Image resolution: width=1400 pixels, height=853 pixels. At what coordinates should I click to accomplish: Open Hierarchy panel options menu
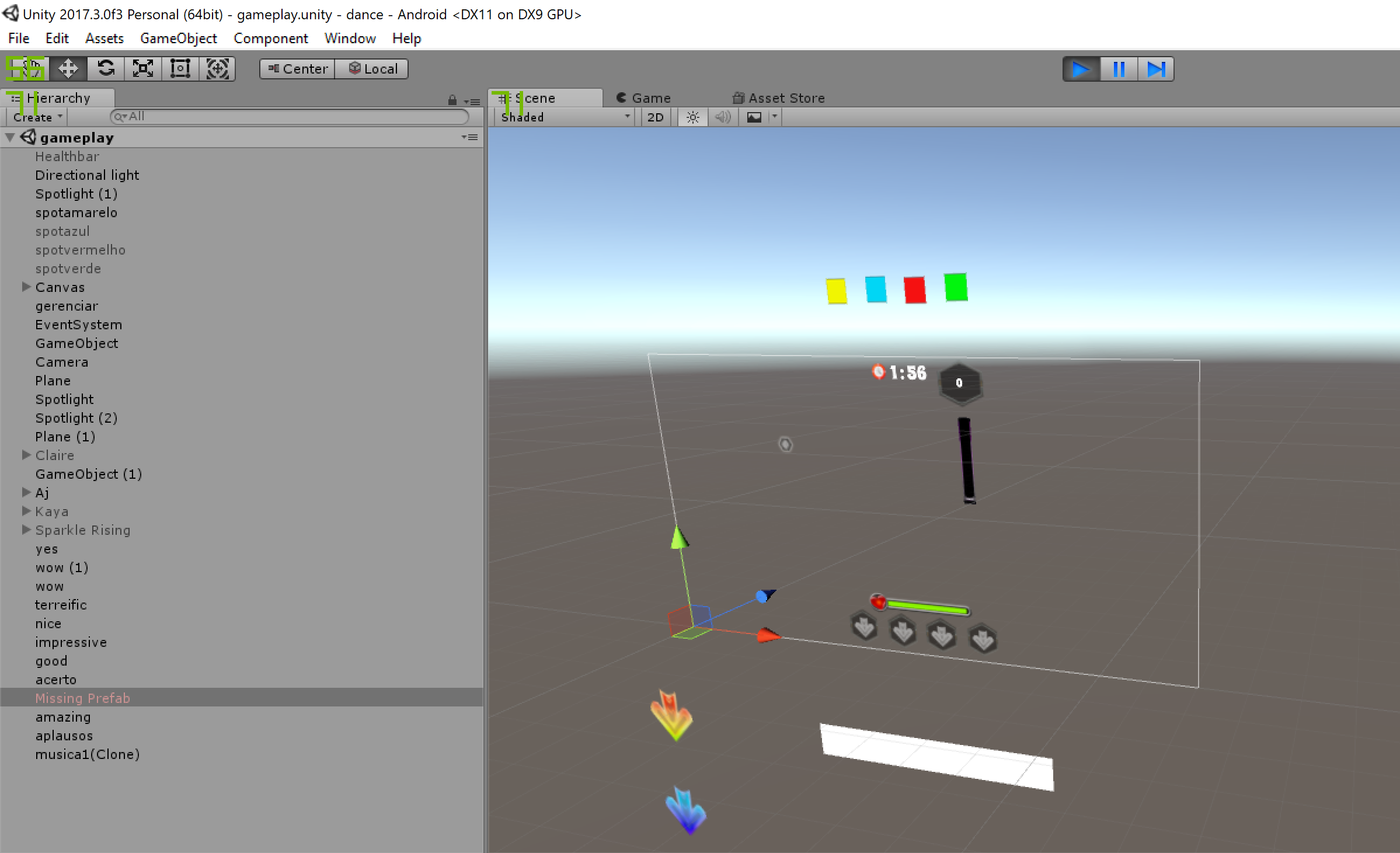472,102
